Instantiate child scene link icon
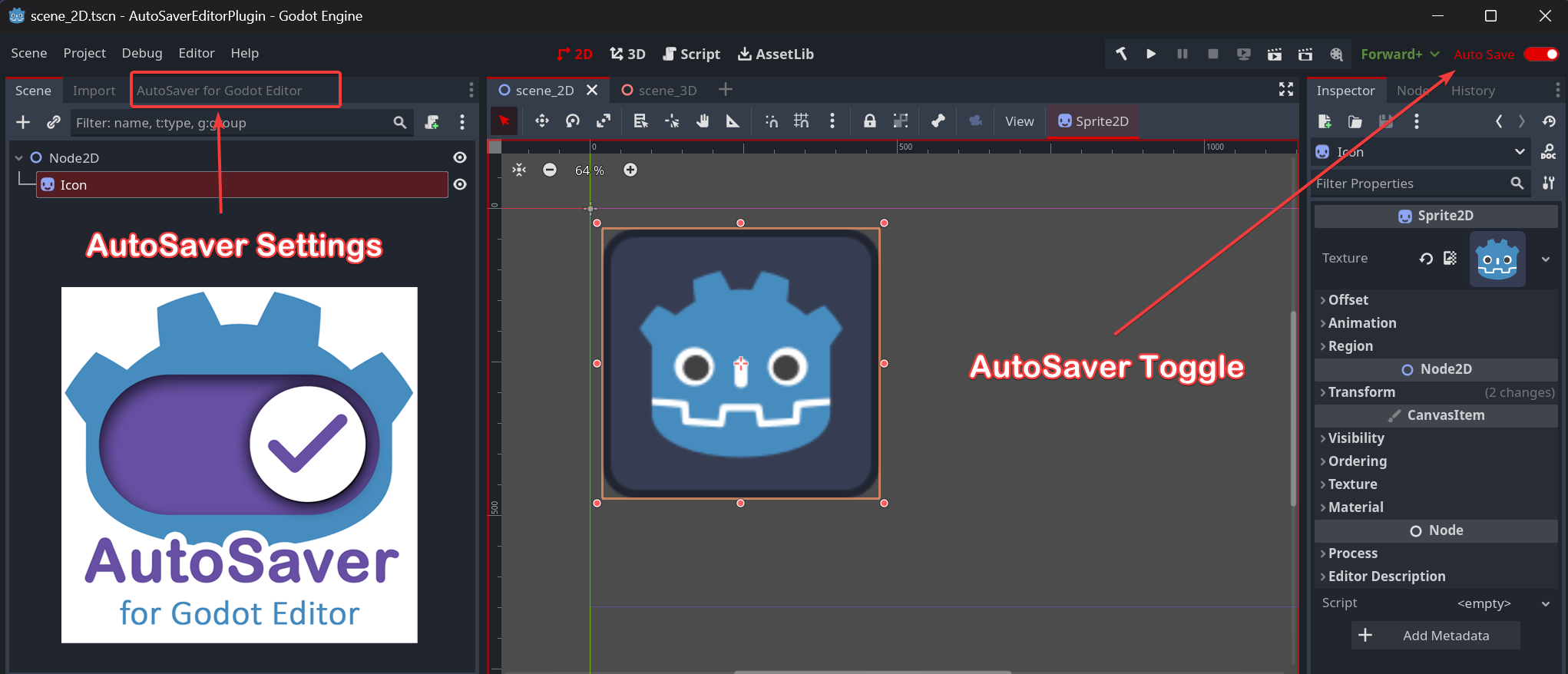1568x674 pixels. point(53,122)
